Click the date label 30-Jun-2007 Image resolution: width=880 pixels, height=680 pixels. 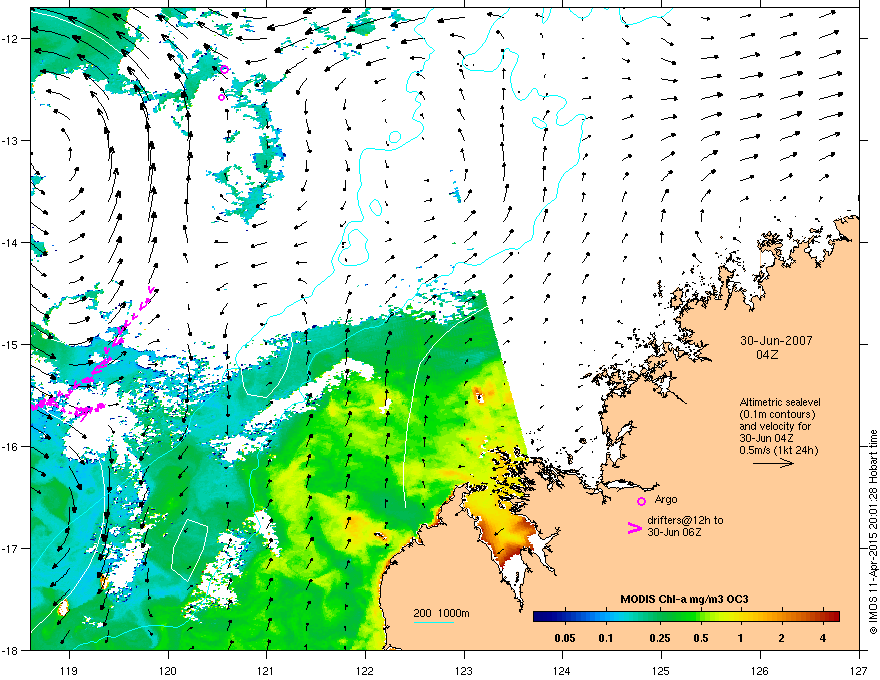(776, 341)
